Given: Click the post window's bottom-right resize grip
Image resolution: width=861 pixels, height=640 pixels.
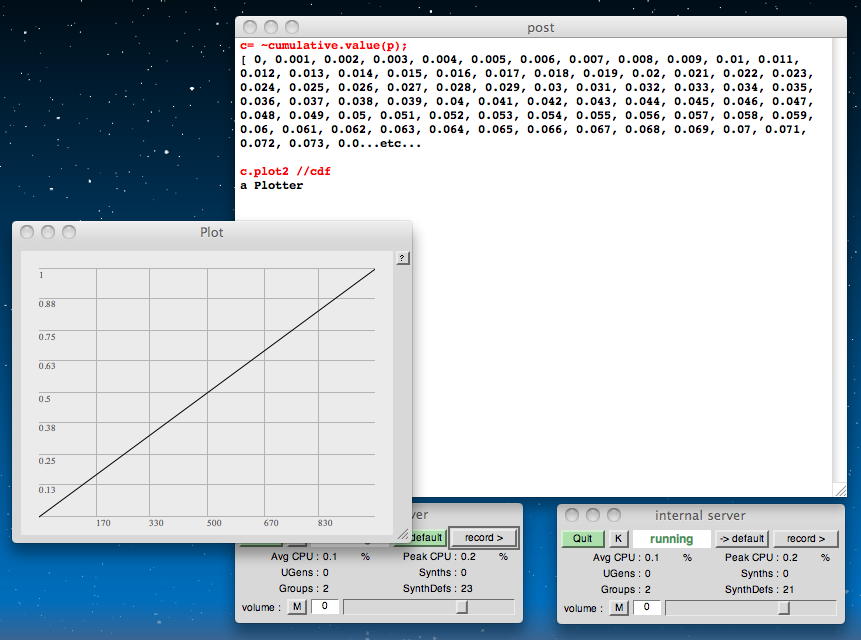Looking at the screenshot, I should pyautogui.click(x=839, y=489).
